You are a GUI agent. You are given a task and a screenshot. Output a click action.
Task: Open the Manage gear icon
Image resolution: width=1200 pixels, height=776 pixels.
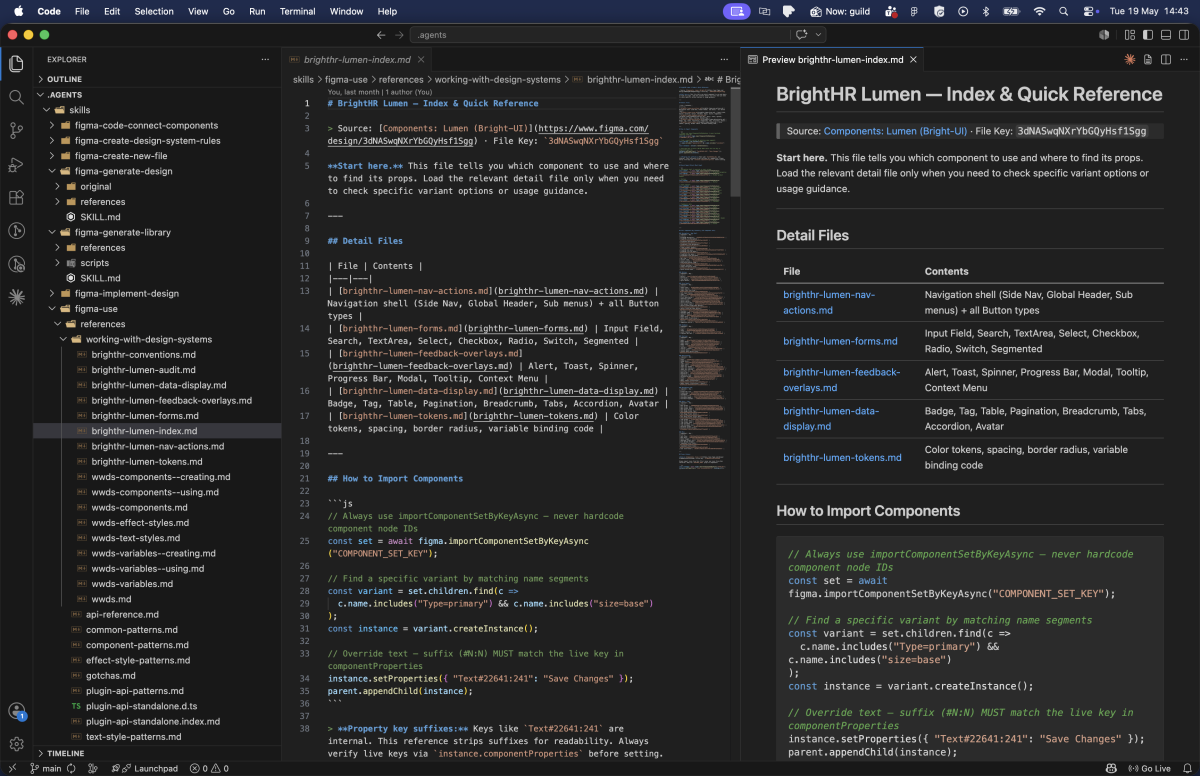[x=16, y=744]
